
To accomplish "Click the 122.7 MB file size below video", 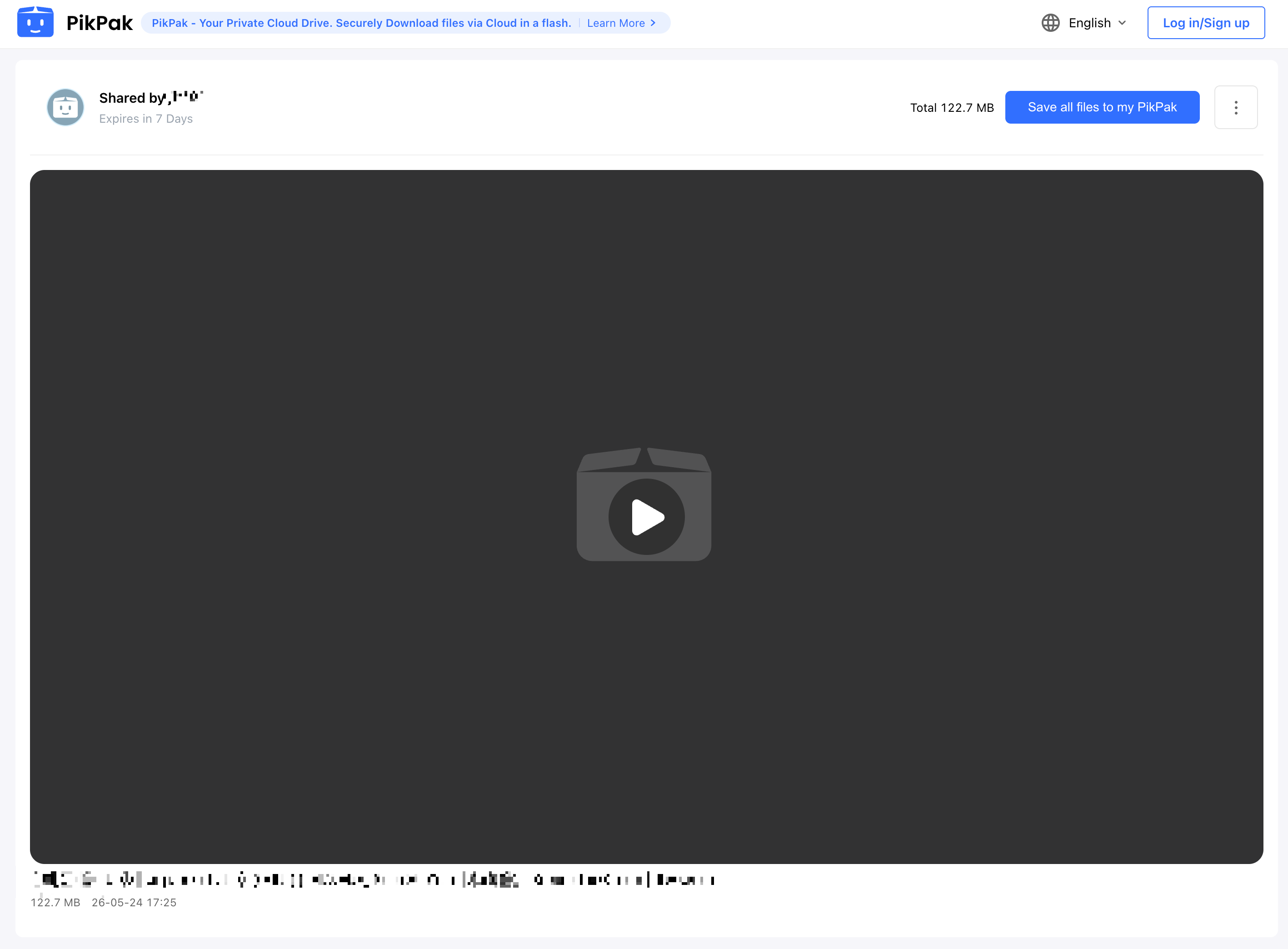I will [55, 903].
